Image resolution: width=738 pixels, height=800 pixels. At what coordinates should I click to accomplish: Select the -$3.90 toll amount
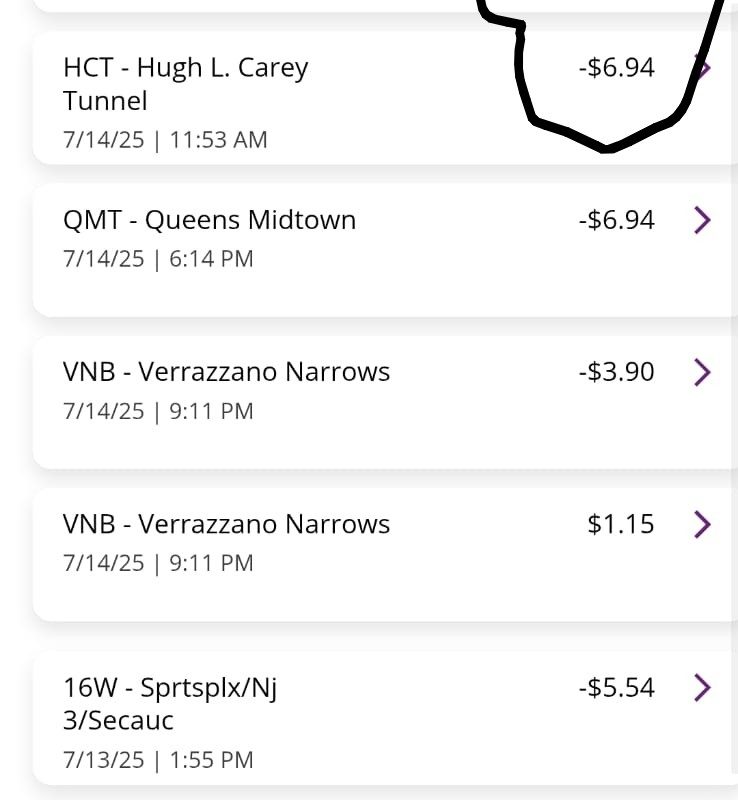coord(616,372)
